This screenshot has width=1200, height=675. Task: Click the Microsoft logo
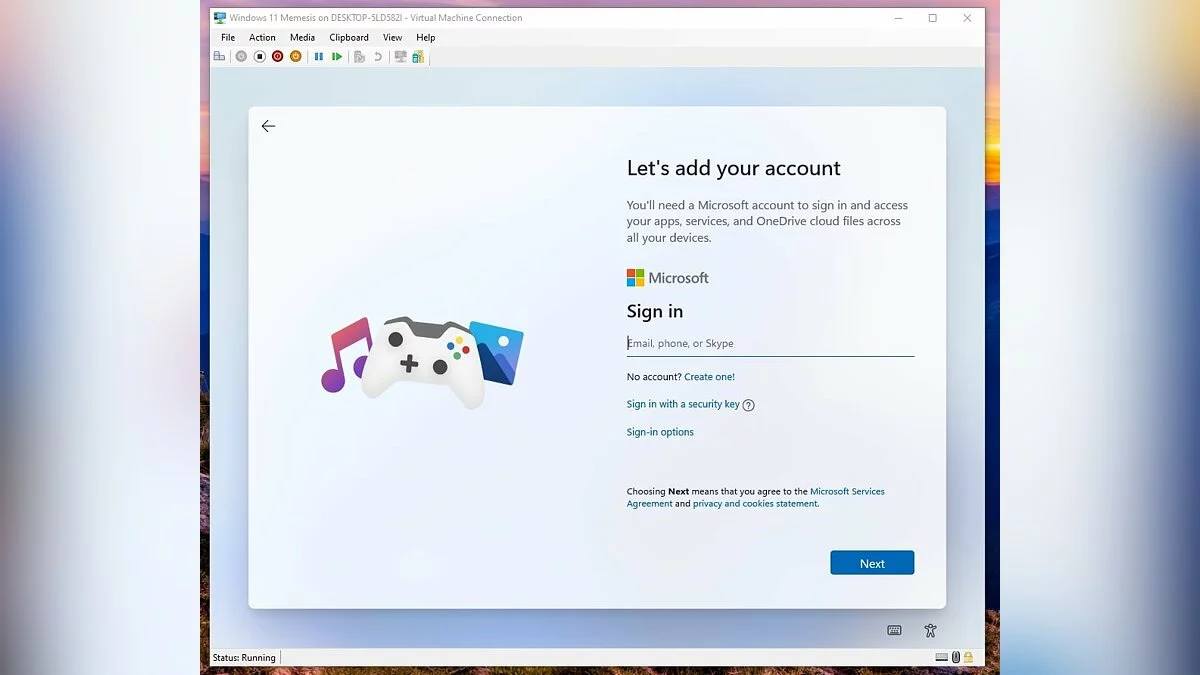[667, 278]
